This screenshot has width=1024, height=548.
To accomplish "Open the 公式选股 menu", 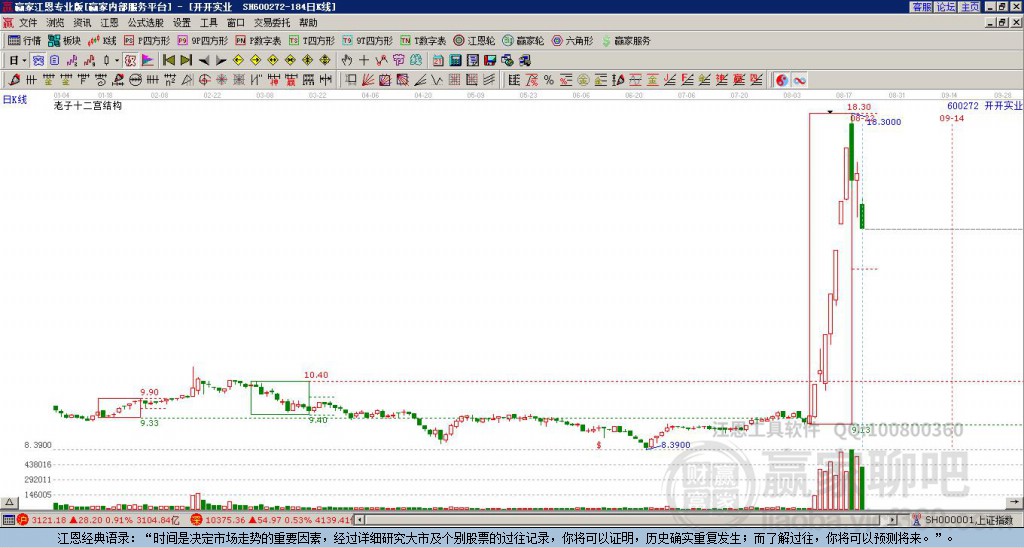I will click(x=146, y=21).
